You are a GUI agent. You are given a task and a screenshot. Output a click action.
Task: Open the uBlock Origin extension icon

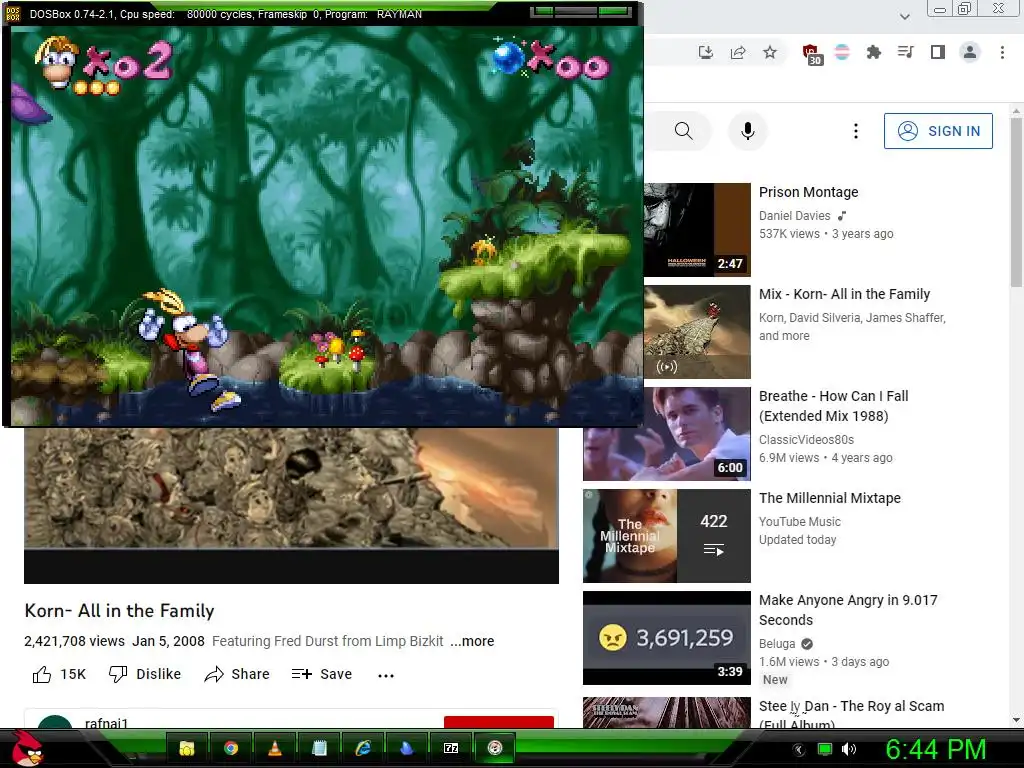811,54
